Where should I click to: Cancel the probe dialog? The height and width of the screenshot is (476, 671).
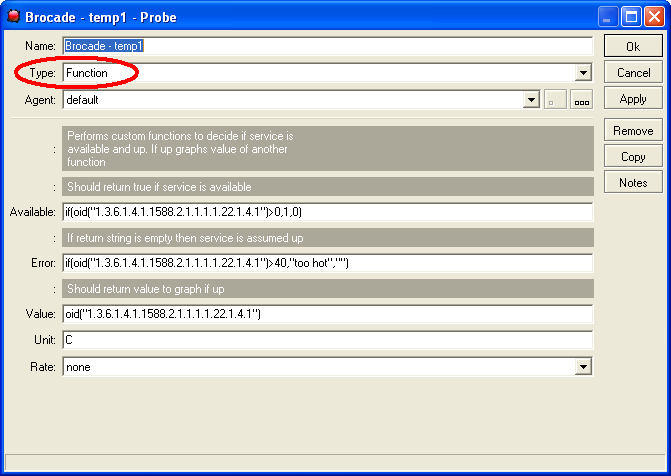click(x=633, y=72)
